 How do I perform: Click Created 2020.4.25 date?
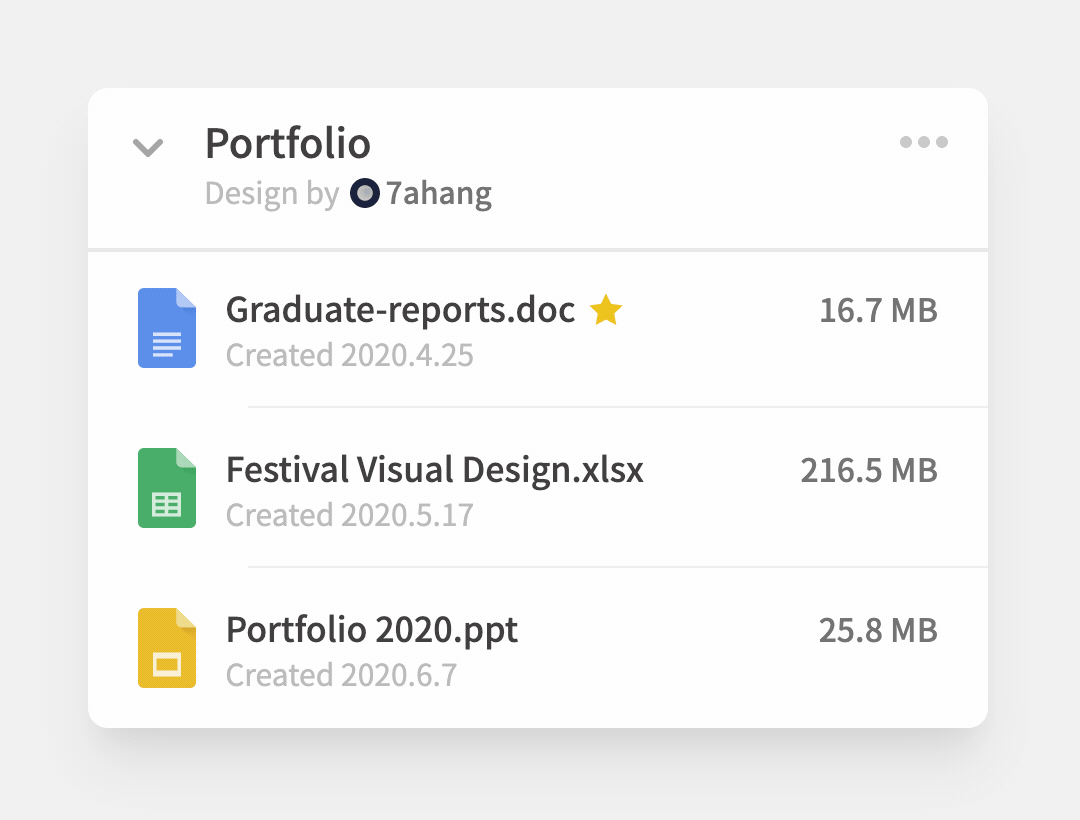pos(350,355)
